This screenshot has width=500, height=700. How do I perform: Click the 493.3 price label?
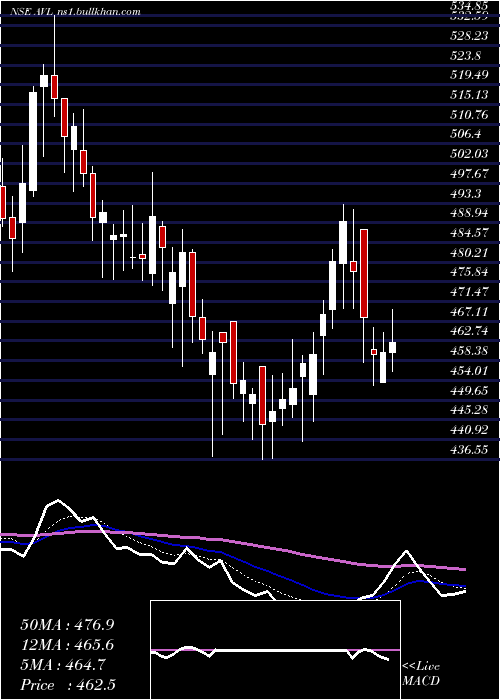(x=466, y=193)
